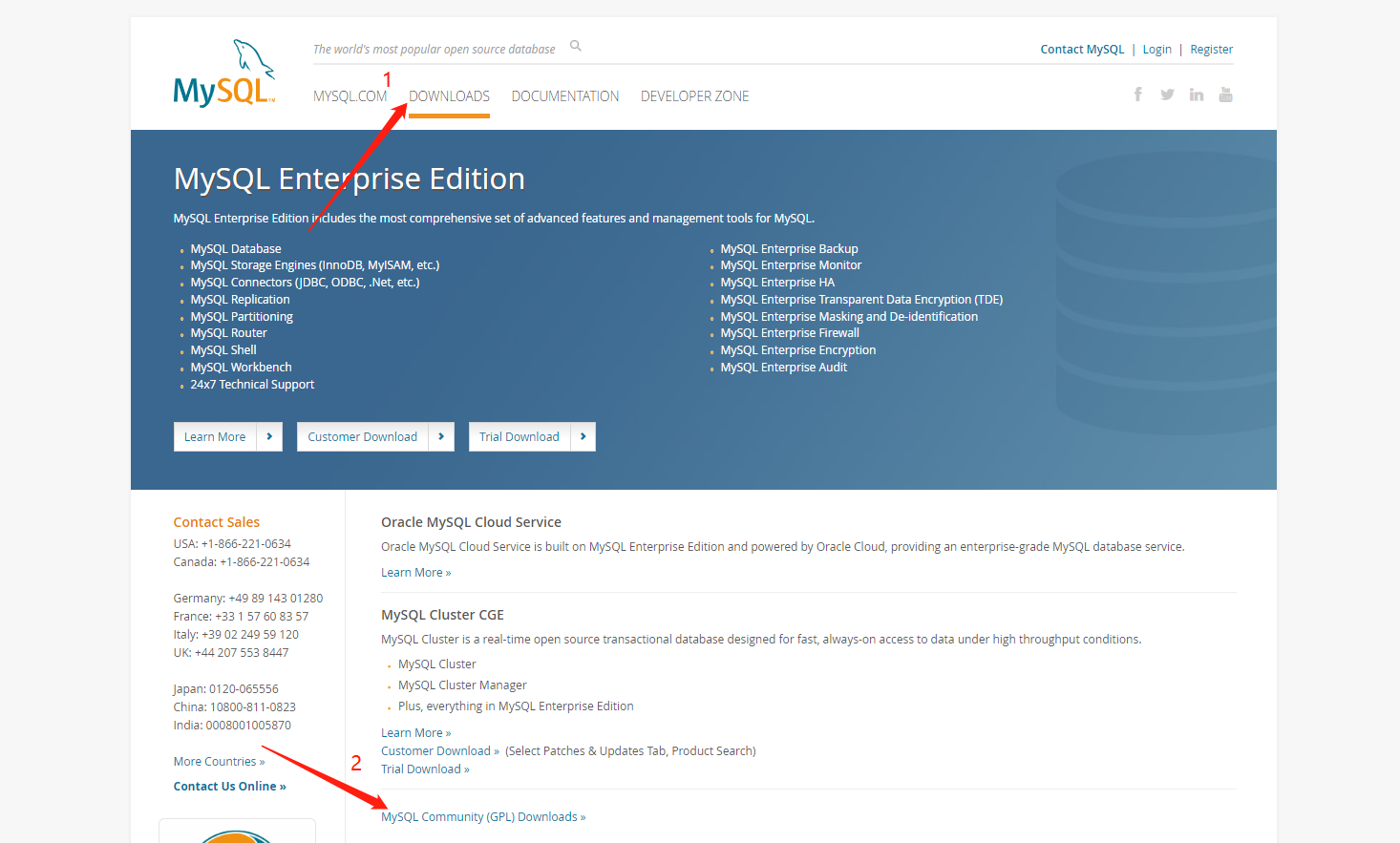Open MySQL's Facebook page icon

pos(1137,95)
